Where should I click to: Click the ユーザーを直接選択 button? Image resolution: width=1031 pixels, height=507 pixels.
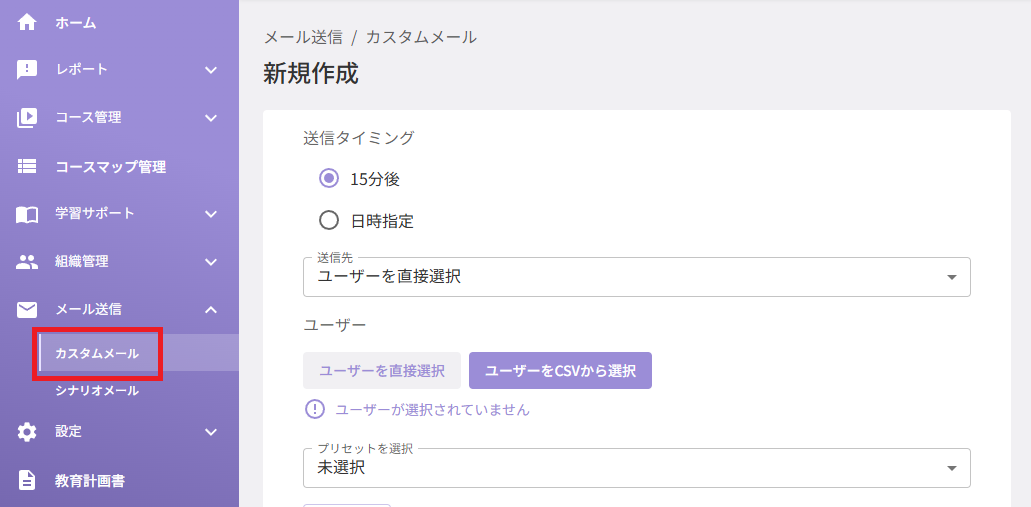[x=382, y=370]
